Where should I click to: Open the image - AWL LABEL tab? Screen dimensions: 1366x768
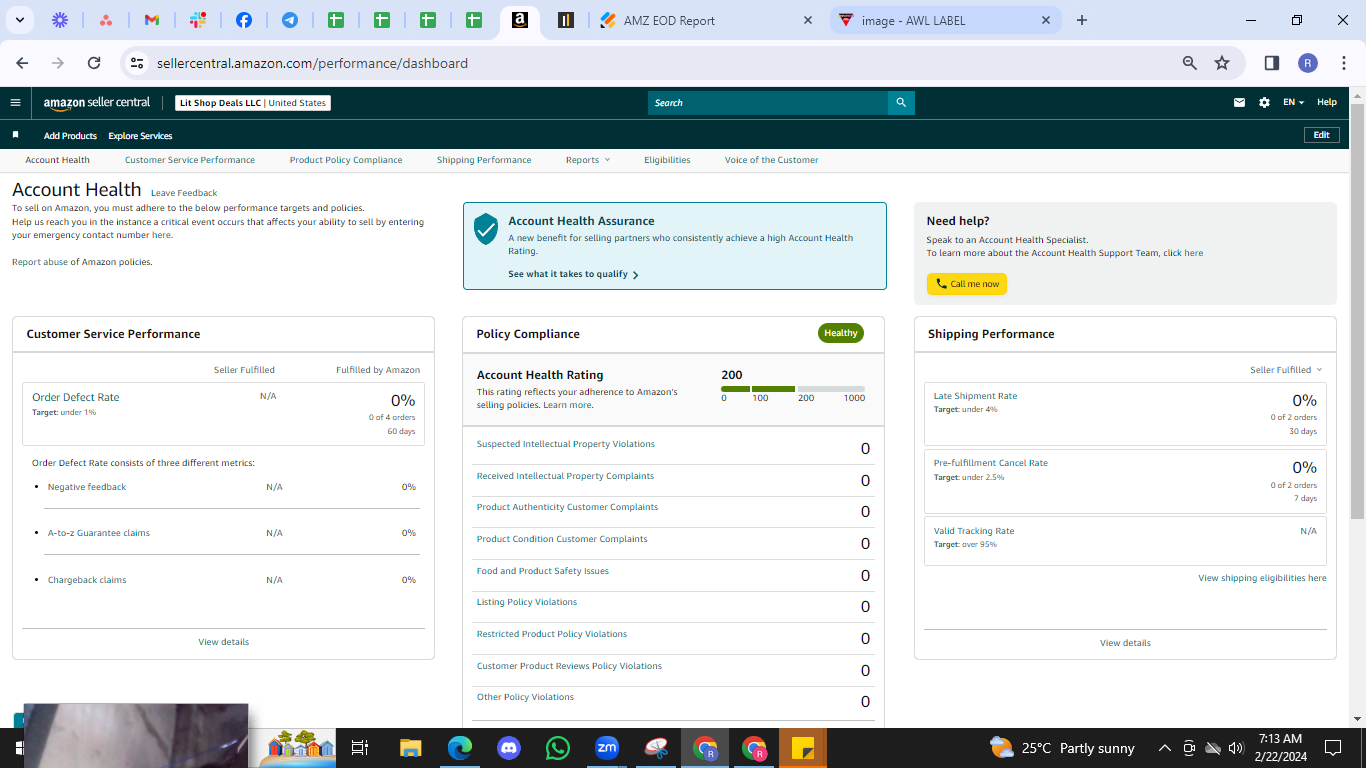coord(944,20)
